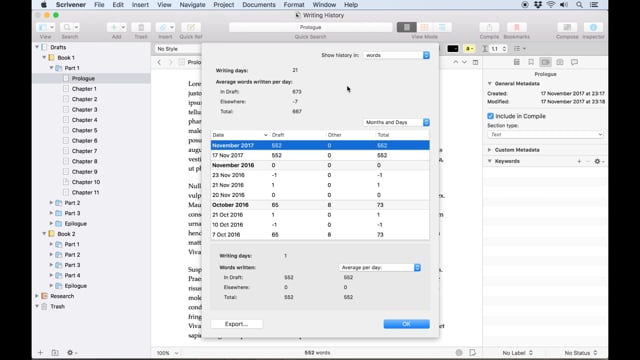
Task: Select October 2016 history row
Action: click(320, 205)
